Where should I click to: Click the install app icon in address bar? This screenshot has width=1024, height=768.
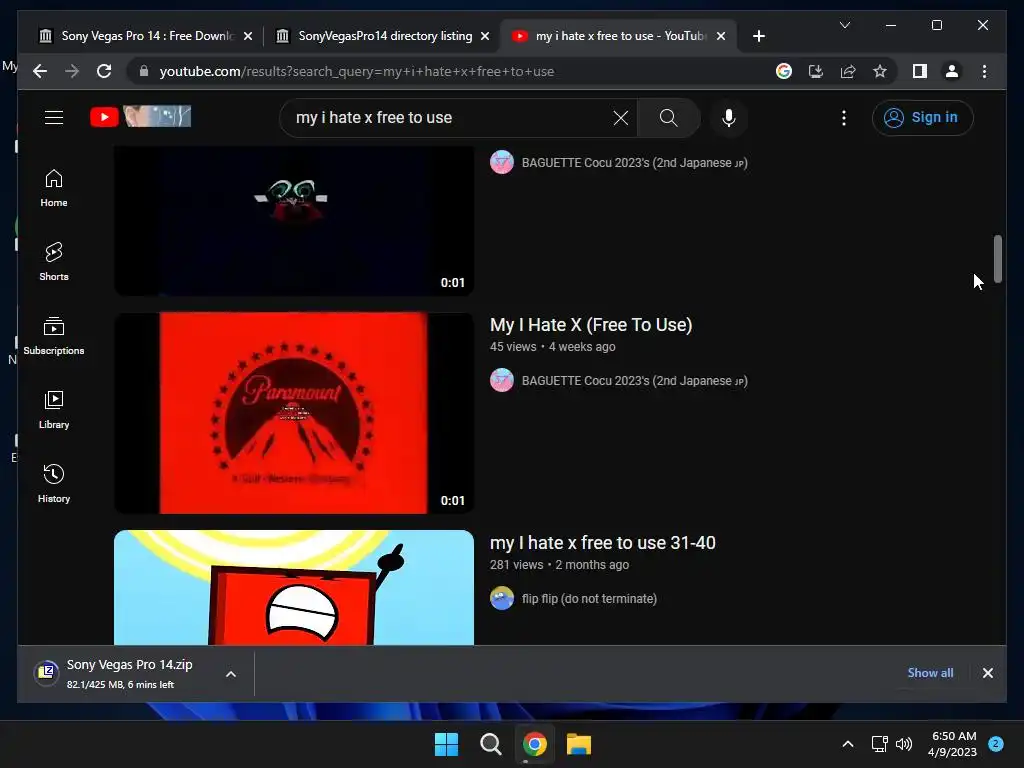click(816, 71)
